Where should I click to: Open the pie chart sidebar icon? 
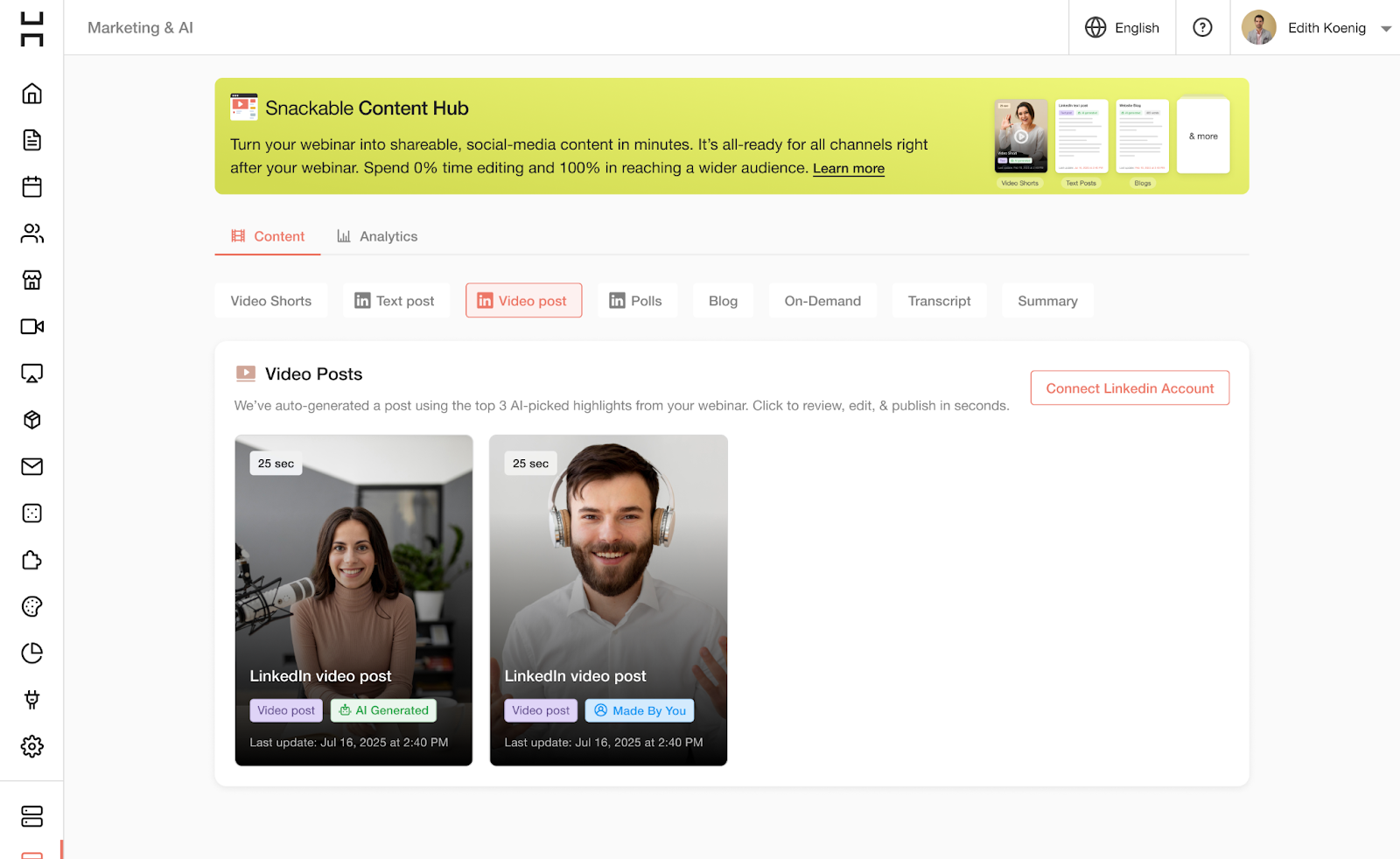click(x=31, y=653)
